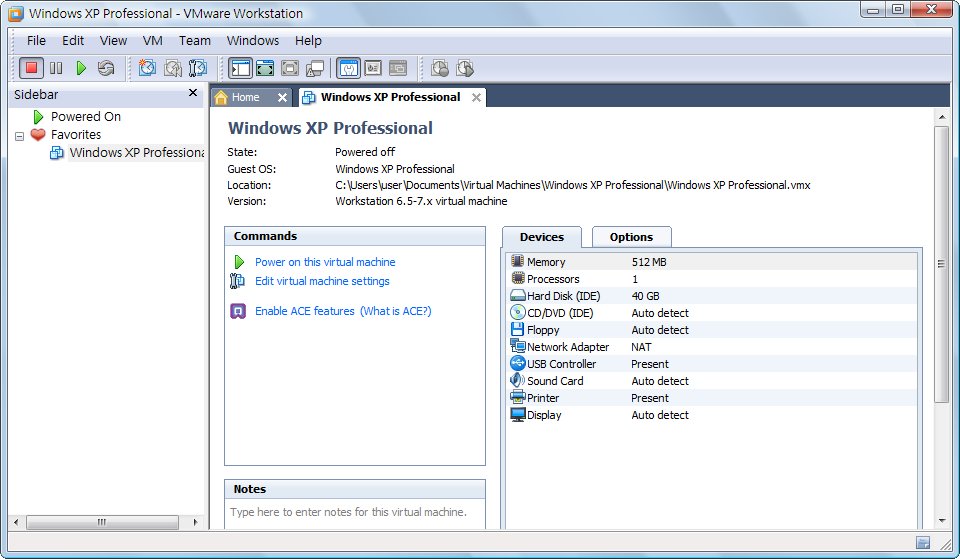This screenshot has width=960, height=559.
Task: Close the Home tab
Action: [x=282, y=97]
